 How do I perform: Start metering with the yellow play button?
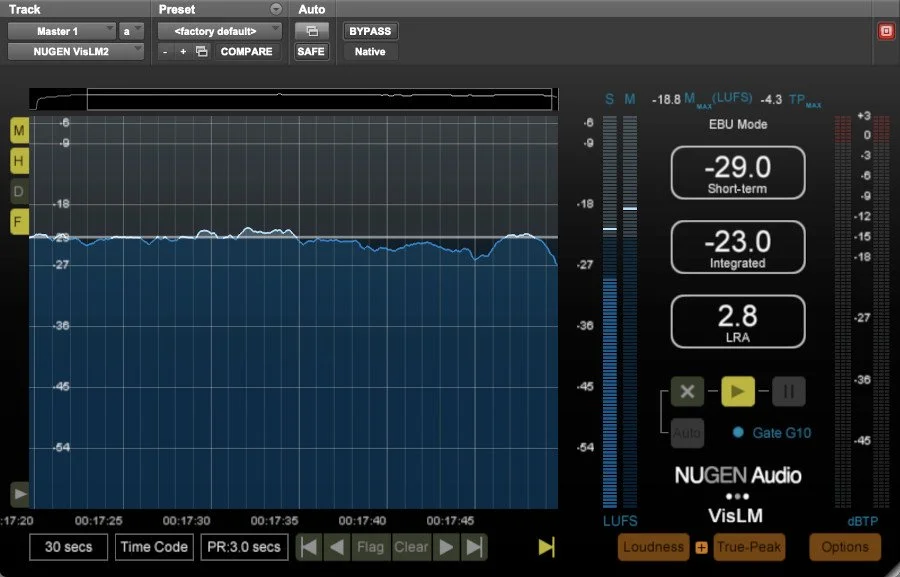[738, 392]
